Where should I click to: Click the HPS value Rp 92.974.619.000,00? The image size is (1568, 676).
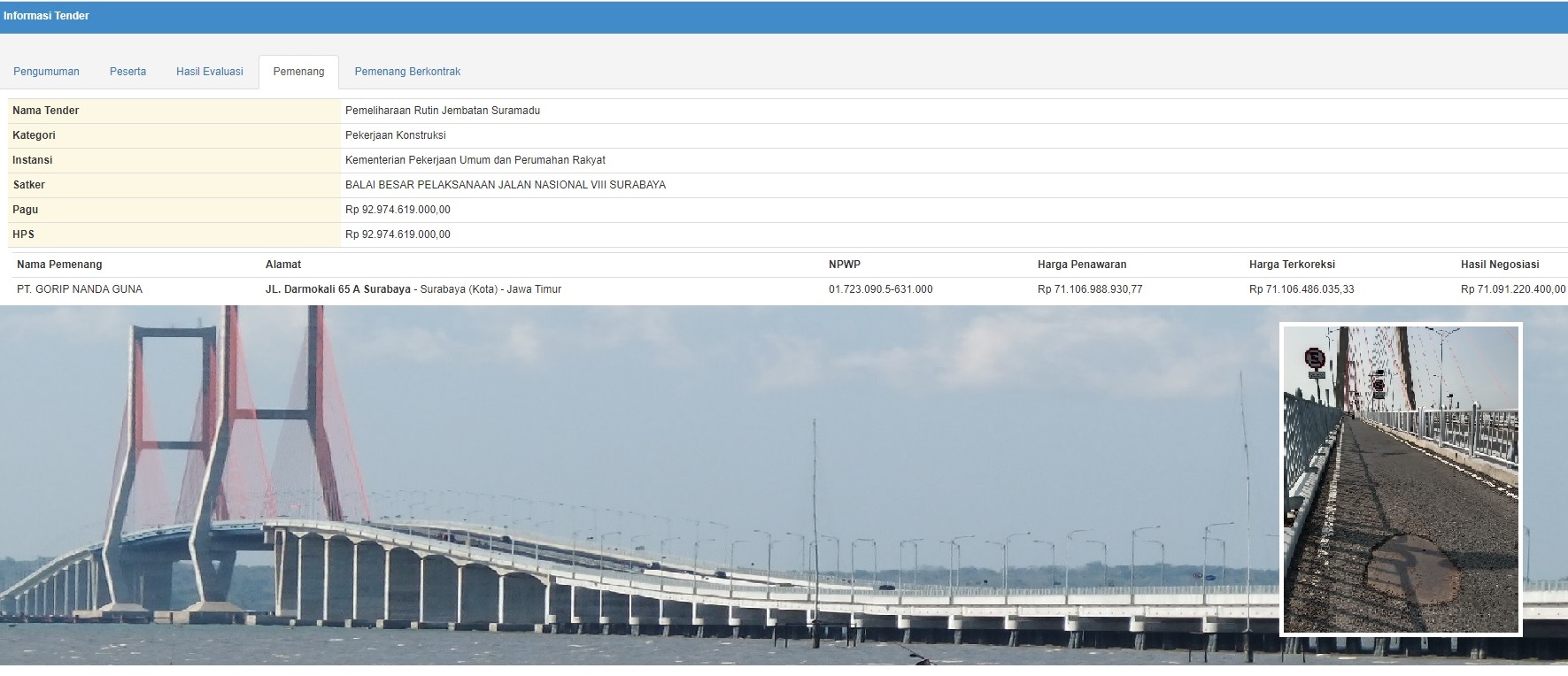coord(398,234)
